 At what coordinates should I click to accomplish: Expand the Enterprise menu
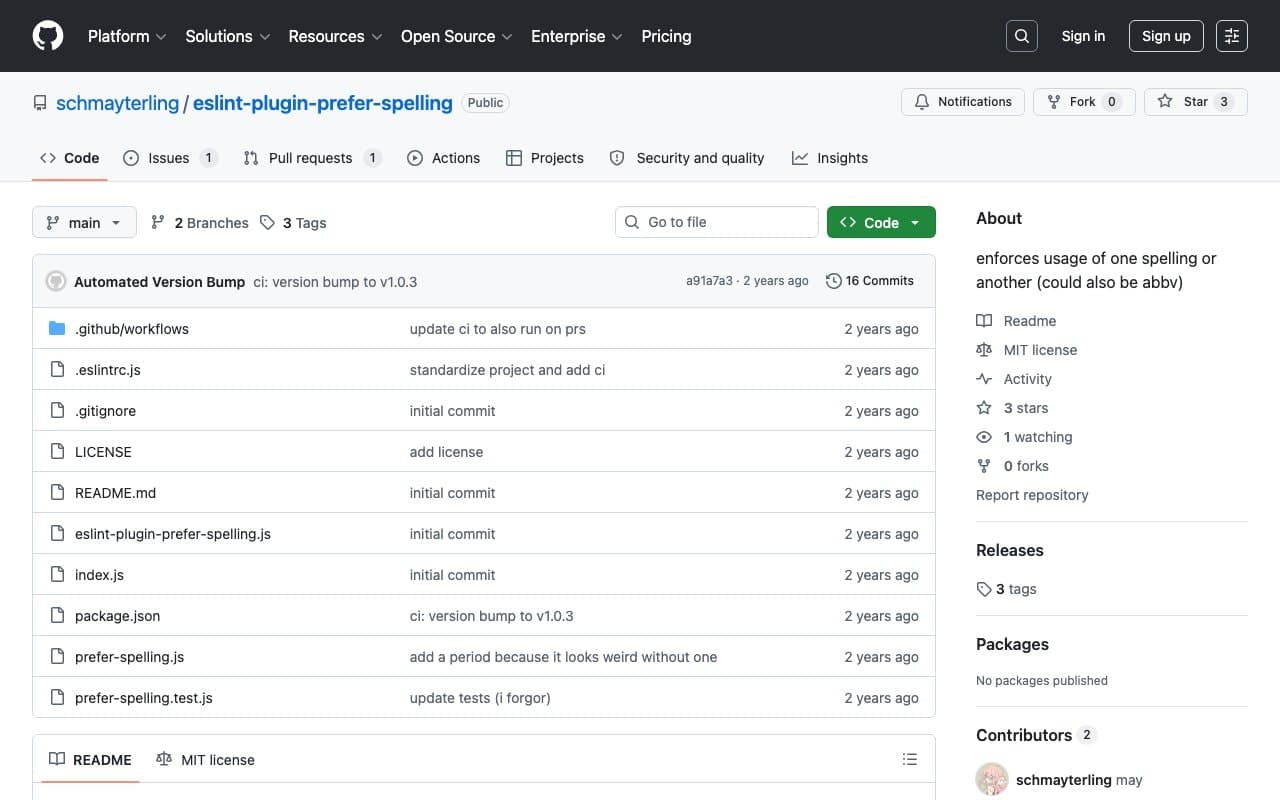click(x=576, y=36)
